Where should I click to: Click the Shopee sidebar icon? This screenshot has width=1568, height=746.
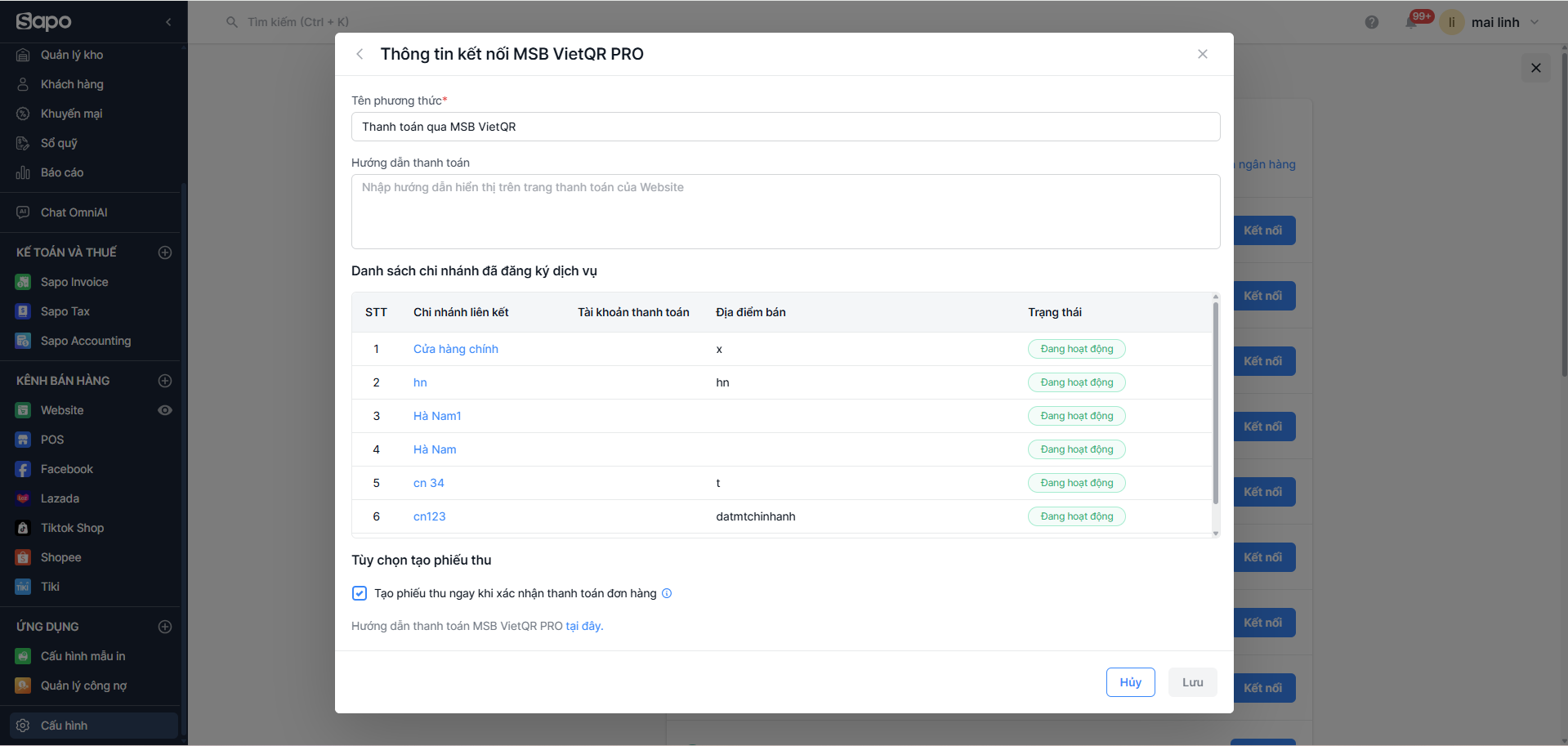click(23, 557)
